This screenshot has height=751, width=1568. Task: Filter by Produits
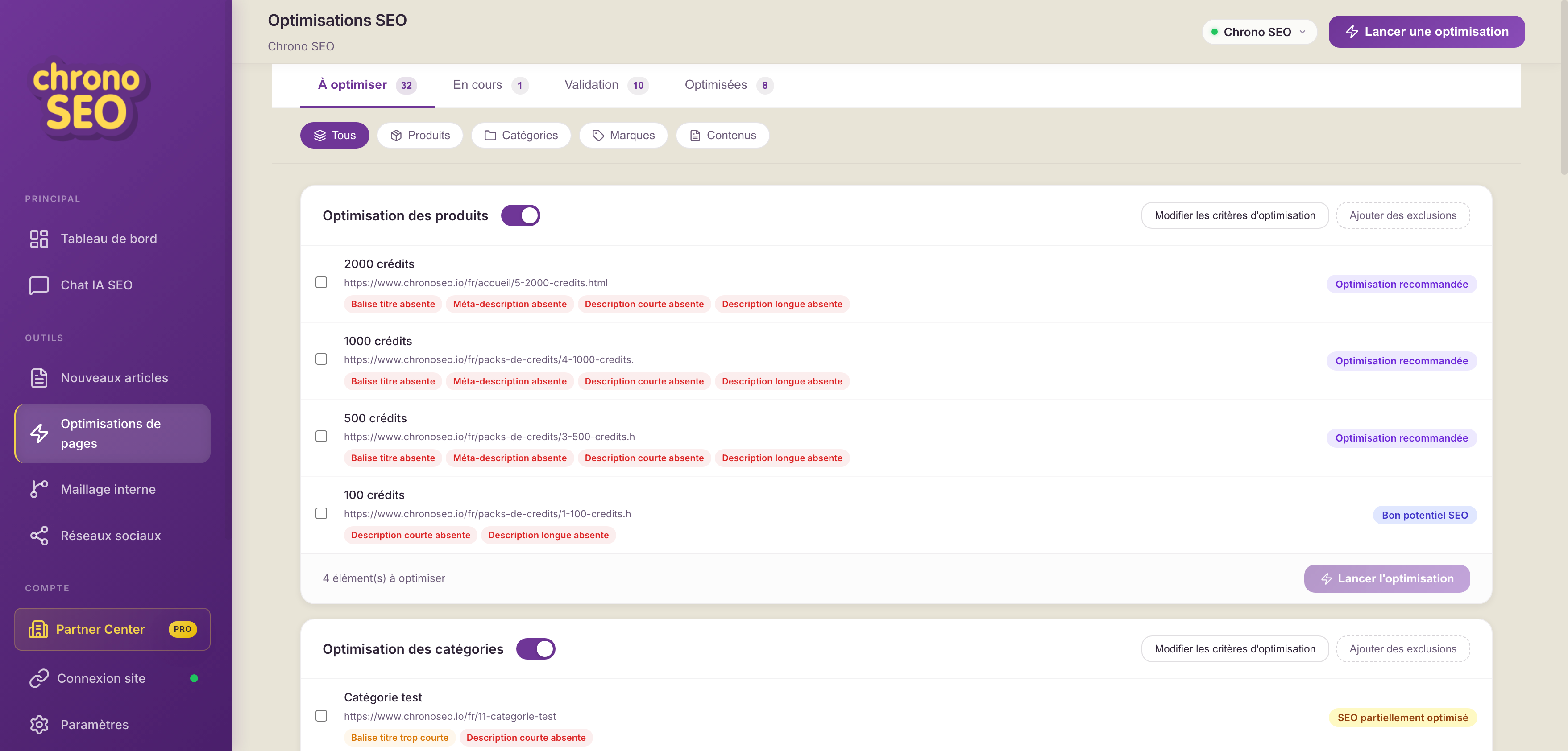pos(420,136)
